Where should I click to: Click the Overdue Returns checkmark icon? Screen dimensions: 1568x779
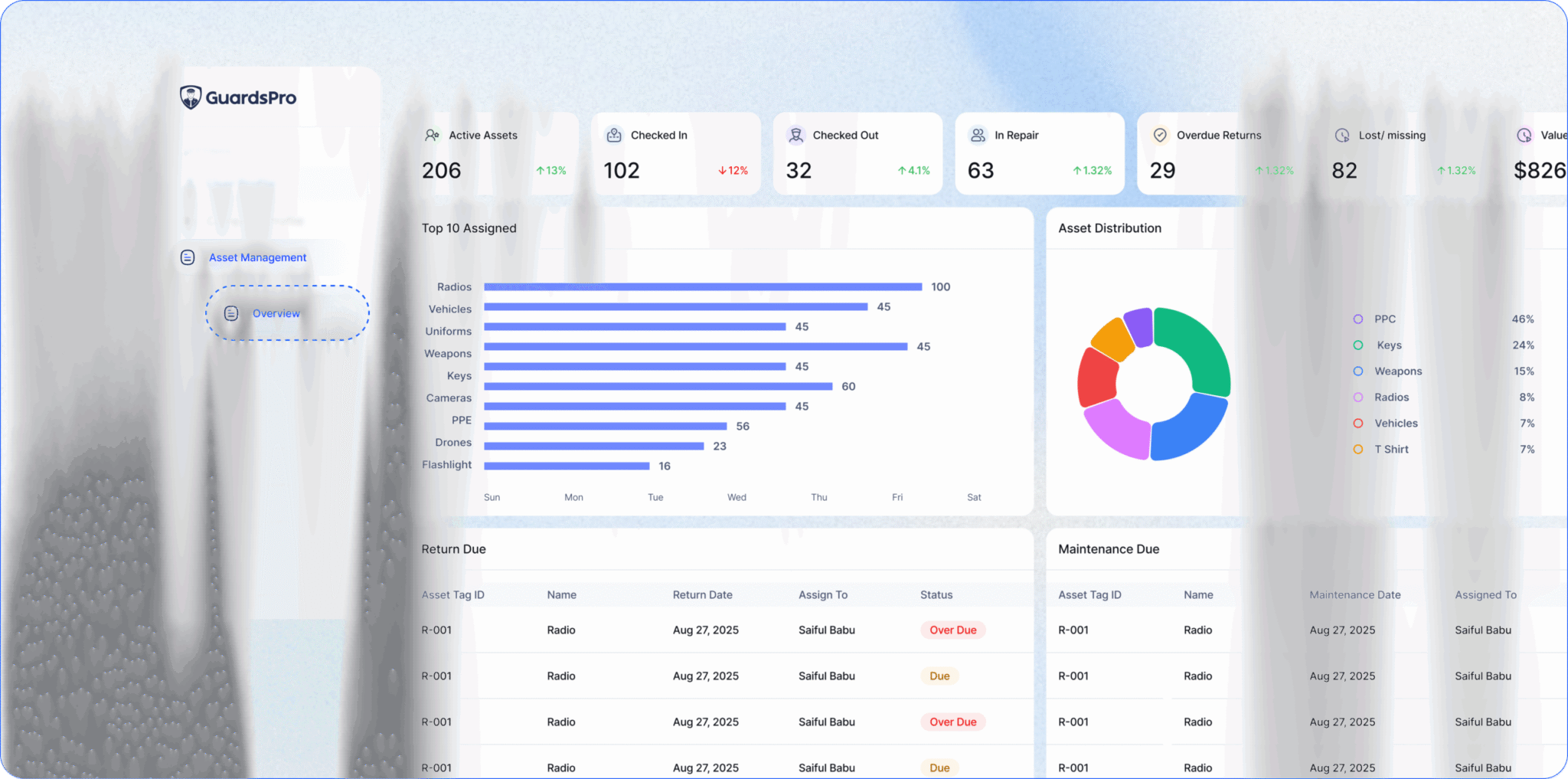click(1160, 136)
